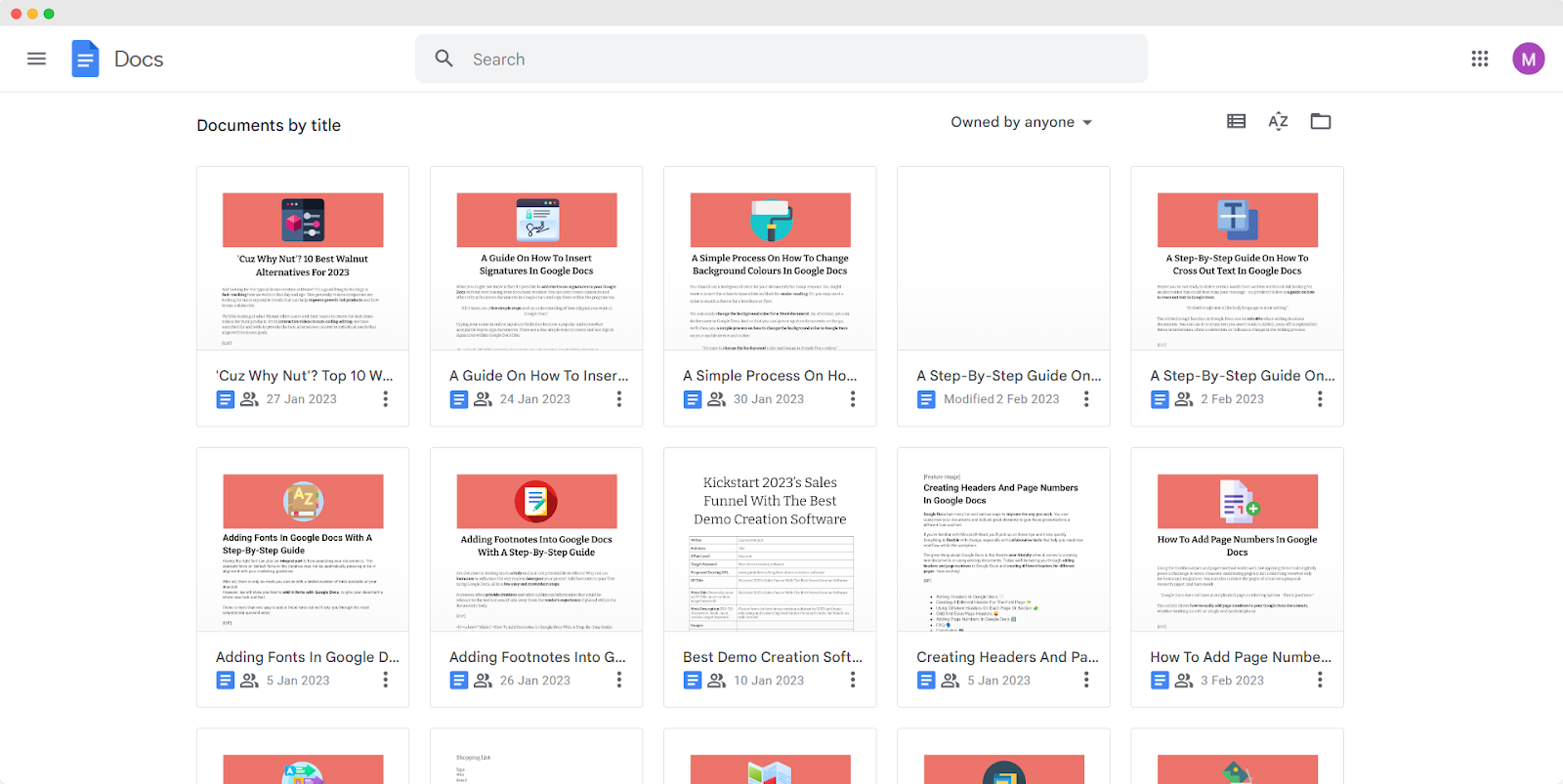Click the title "Adding Footnotes Into G..."
Viewport: 1563px width, 784px height.
click(x=537, y=657)
